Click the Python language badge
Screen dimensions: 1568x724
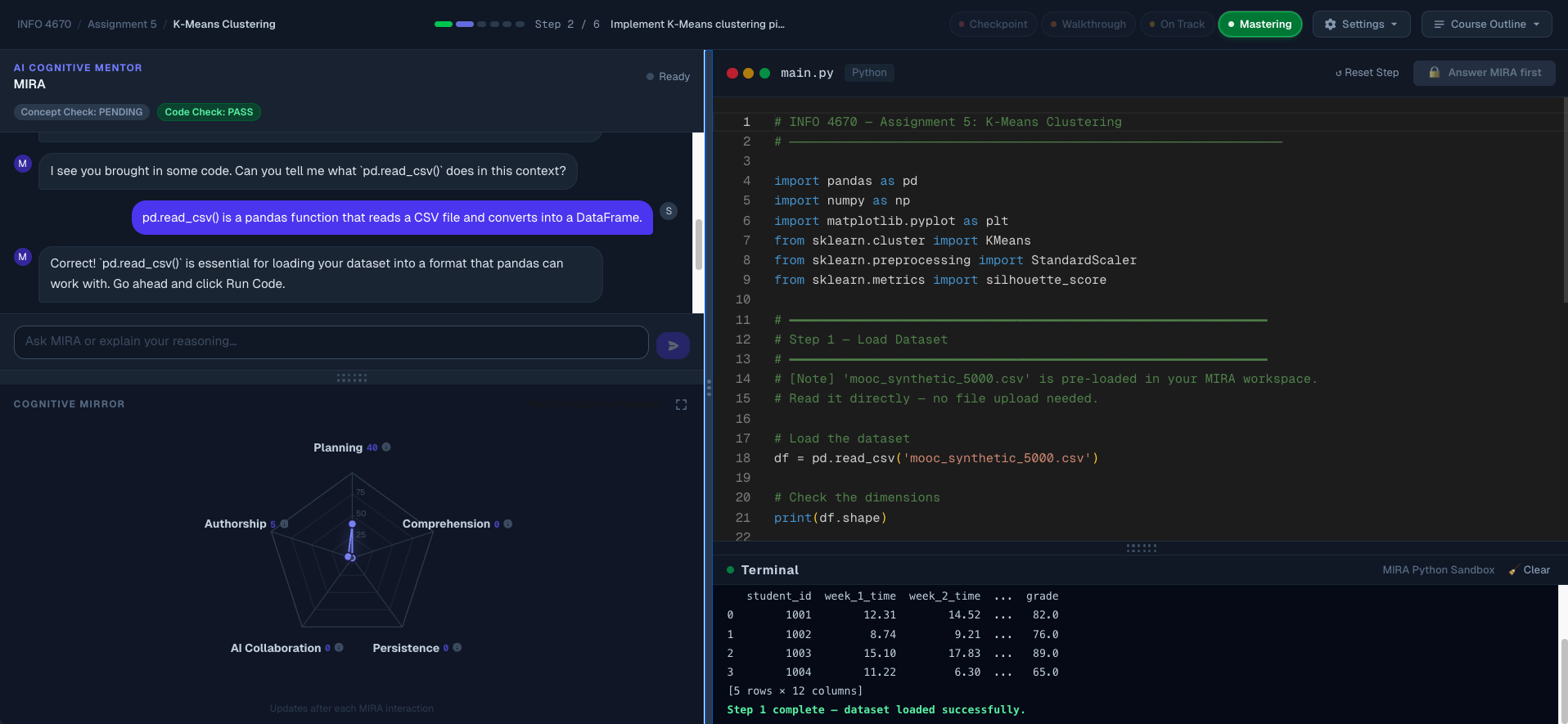click(868, 73)
